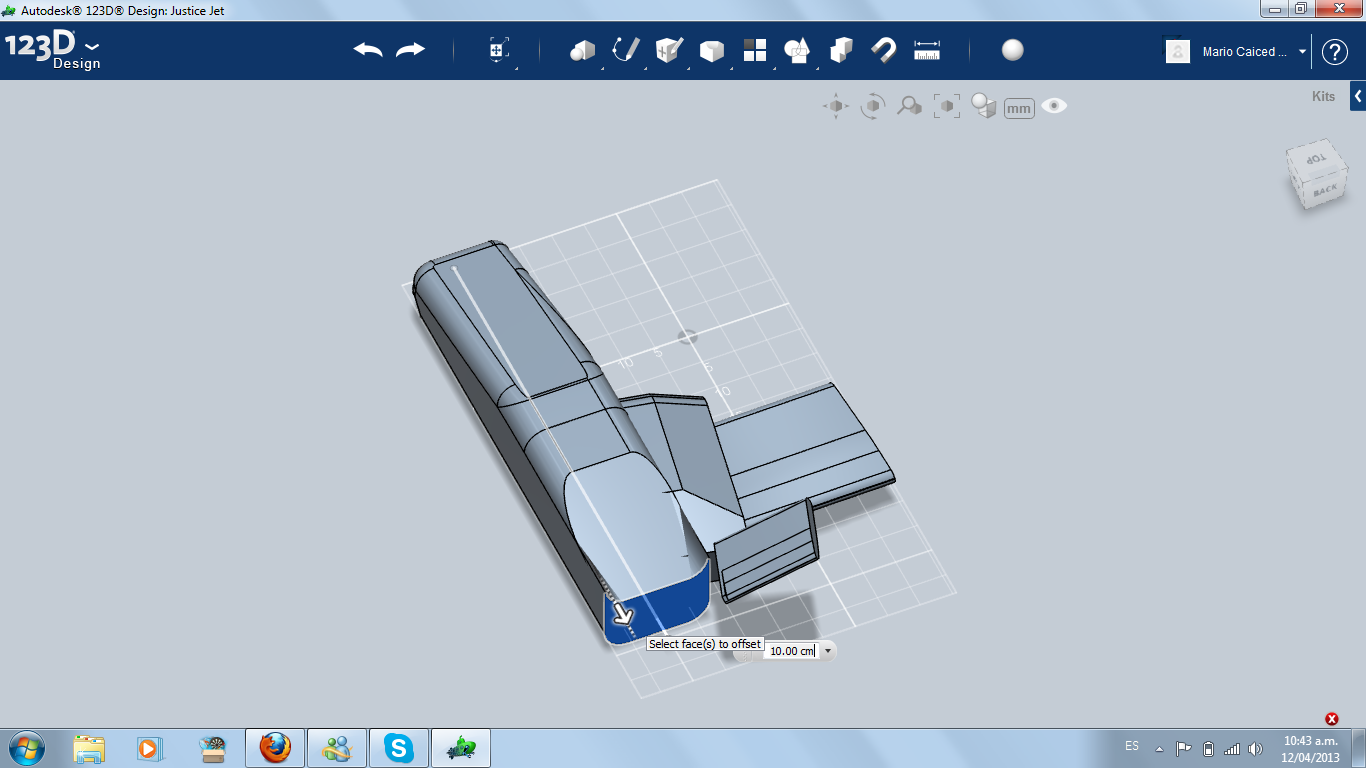Switch to Skype in the taskbar
The height and width of the screenshot is (768, 1366).
[400, 748]
